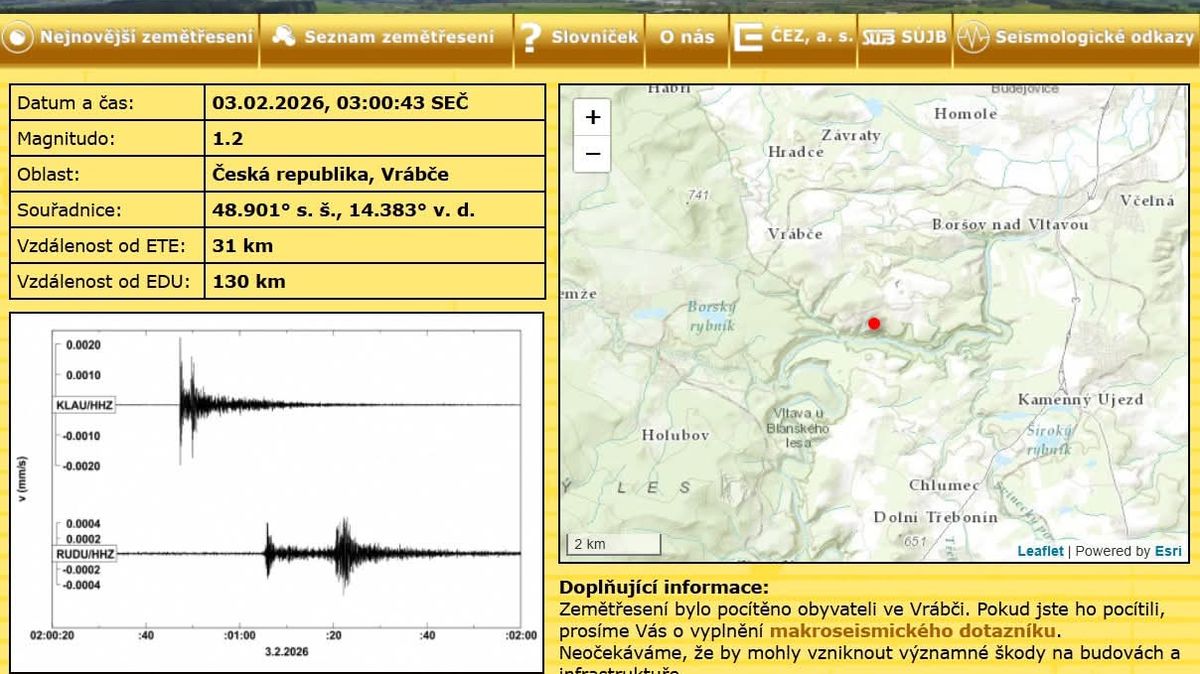Image resolution: width=1200 pixels, height=674 pixels.
Task: Click the RUDU/HHZ seismogram trace label
Action: click(x=85, y=553)
